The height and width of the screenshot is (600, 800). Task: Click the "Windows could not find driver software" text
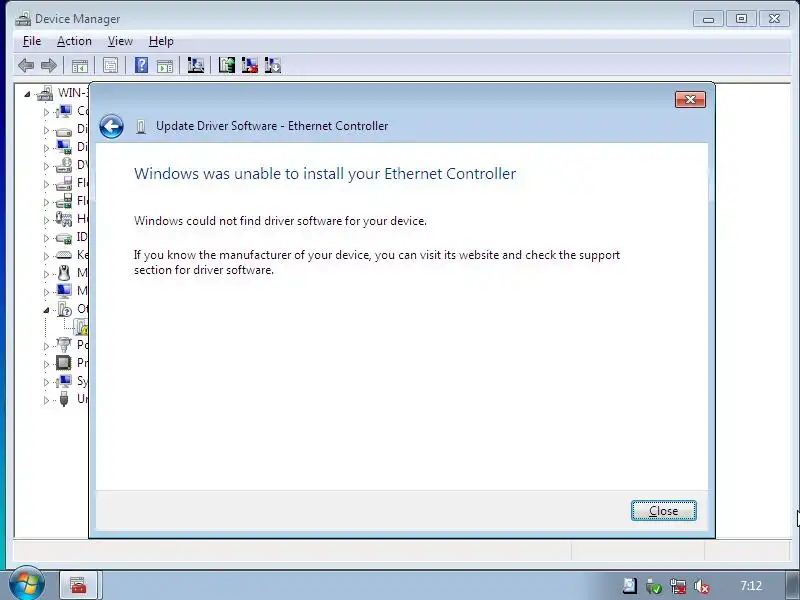click(280, 221)
